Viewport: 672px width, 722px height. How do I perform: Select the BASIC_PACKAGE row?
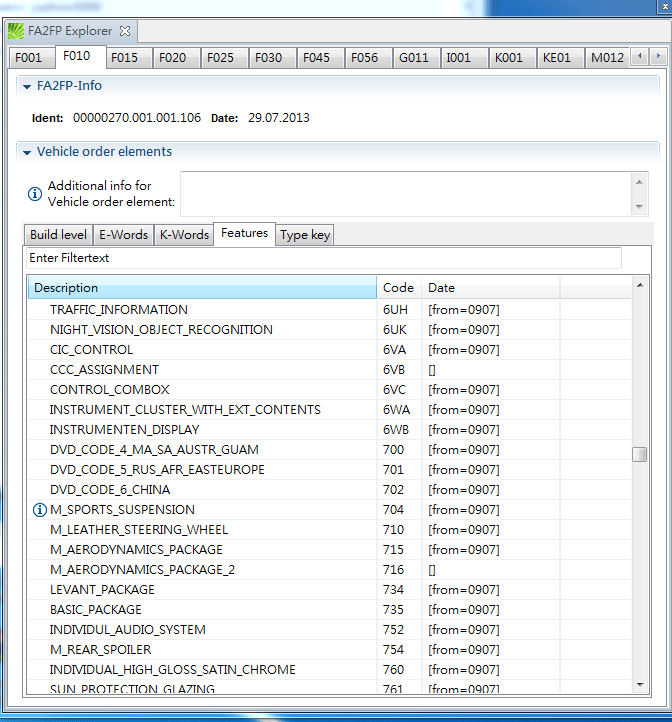(x=329, y=610)
